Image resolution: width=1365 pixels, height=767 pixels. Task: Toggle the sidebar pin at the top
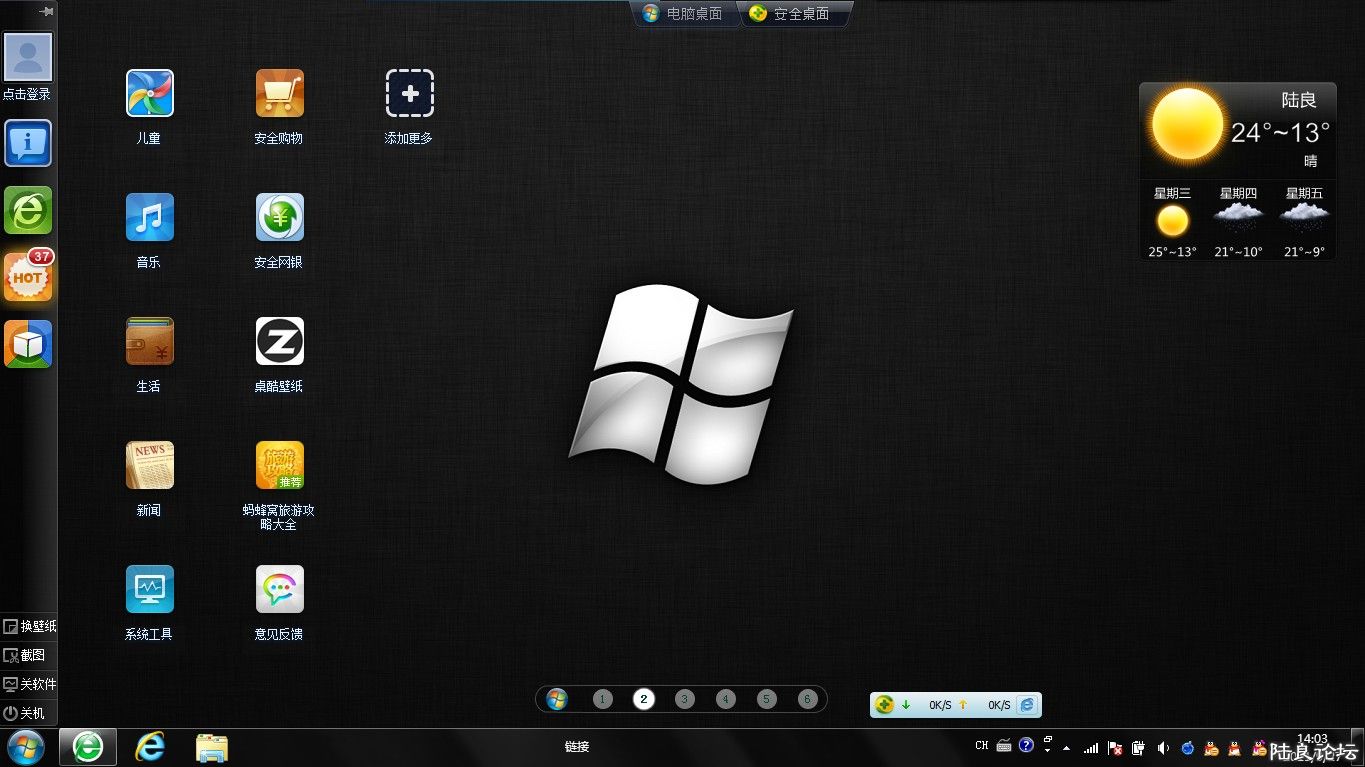tap(46, 10)
